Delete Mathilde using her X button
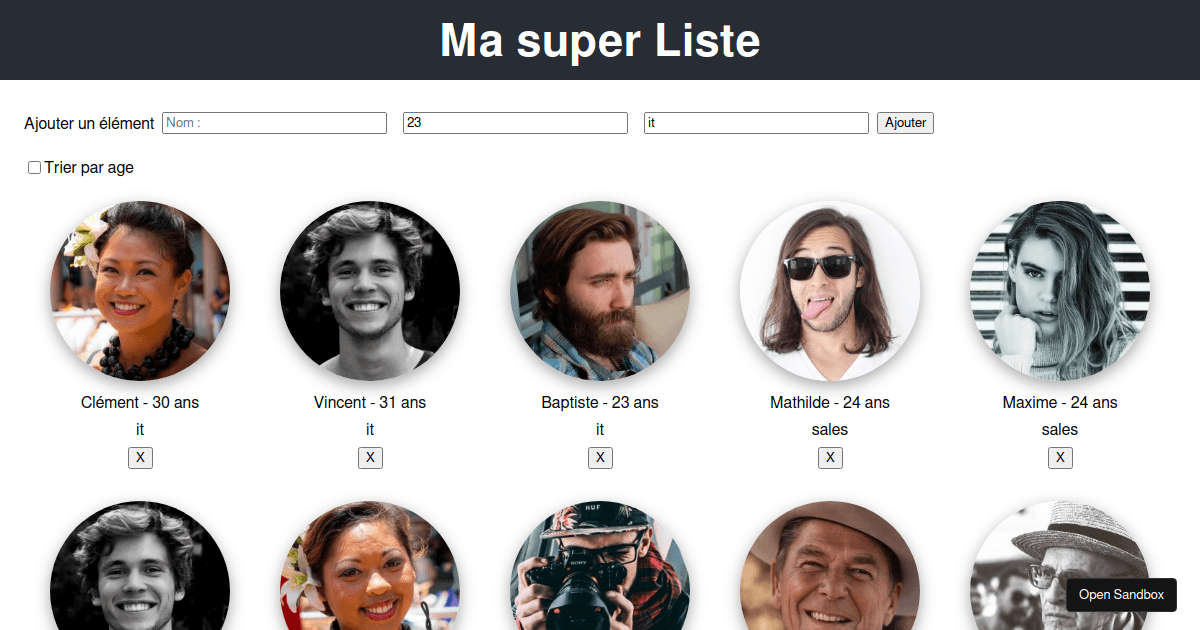This screenshot has height=630, width=1200. [830, 457]
